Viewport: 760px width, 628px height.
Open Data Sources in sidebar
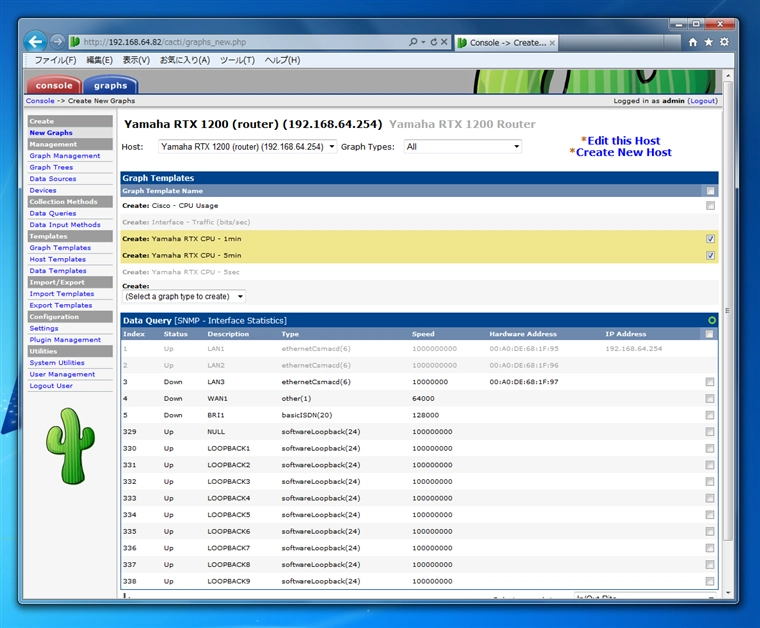[52, 179]
